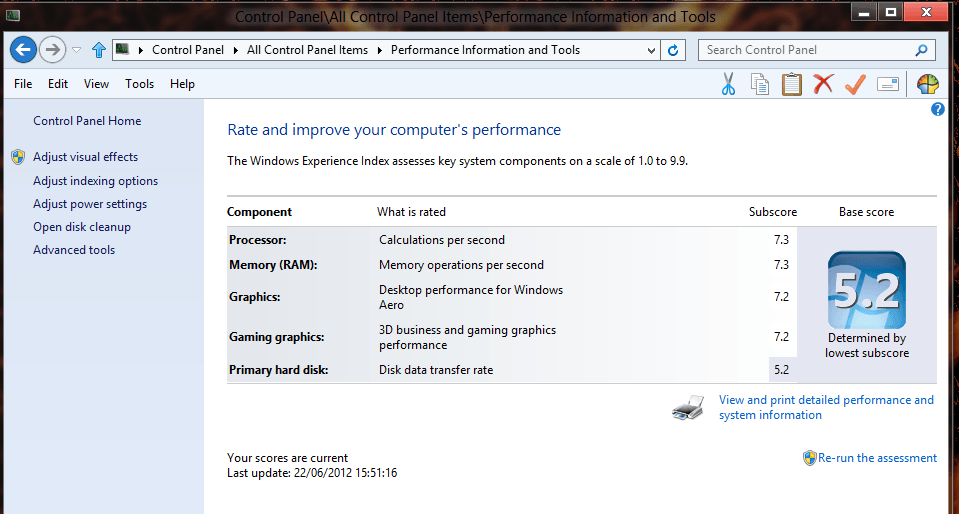Click 'Disk data transfer rate' text
The image size is (959, 514).
point(435,370)
